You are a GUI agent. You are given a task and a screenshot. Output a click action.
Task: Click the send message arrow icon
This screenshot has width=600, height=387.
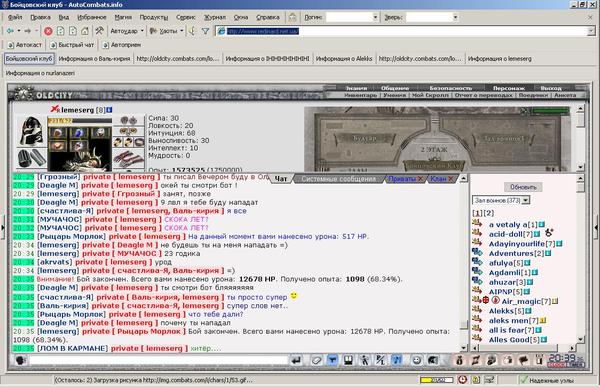[296, 360]
